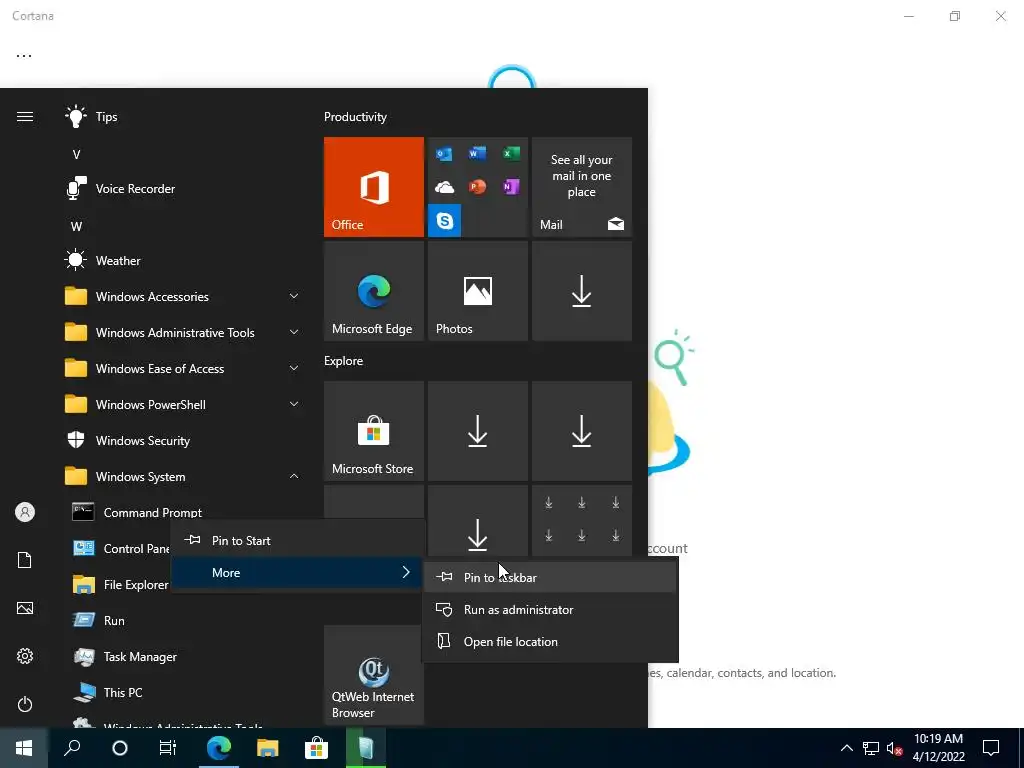1024x768 pixels.
Task: Open the user account icon
Action: pos(25,512)
